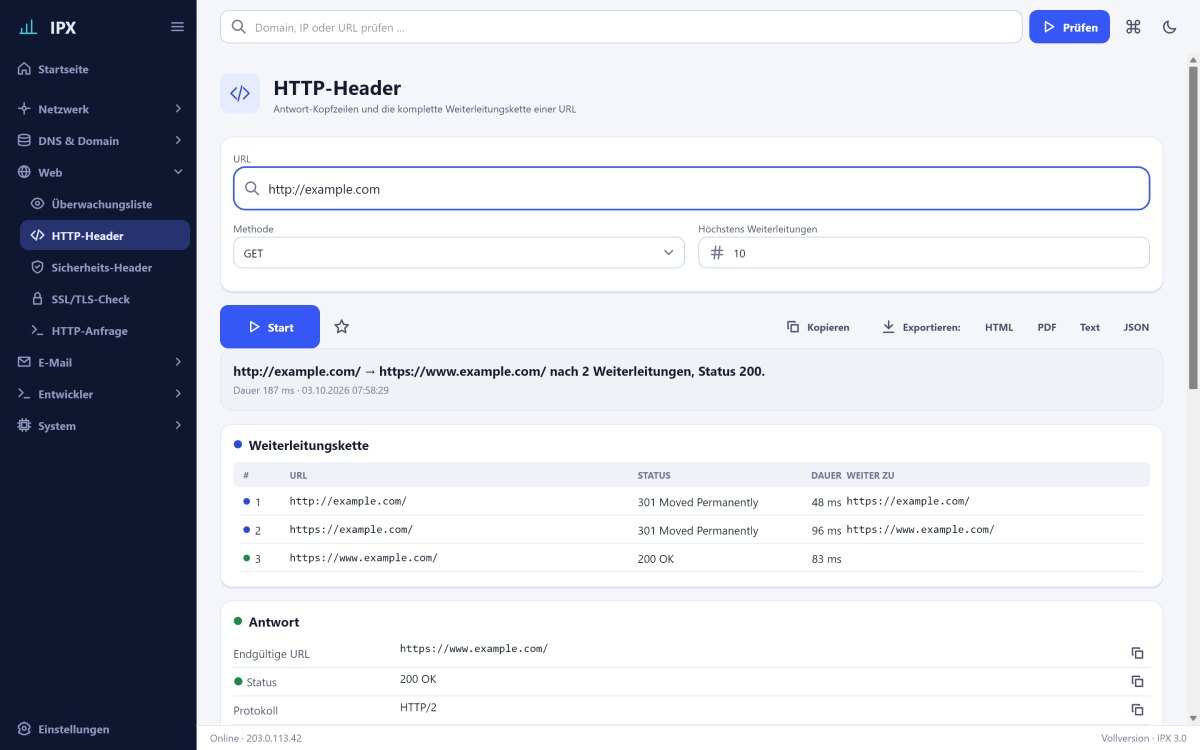1200x750 pixels.
Task: Click the eye icon of Überwachungsliste
Action: tap(38, 204)
